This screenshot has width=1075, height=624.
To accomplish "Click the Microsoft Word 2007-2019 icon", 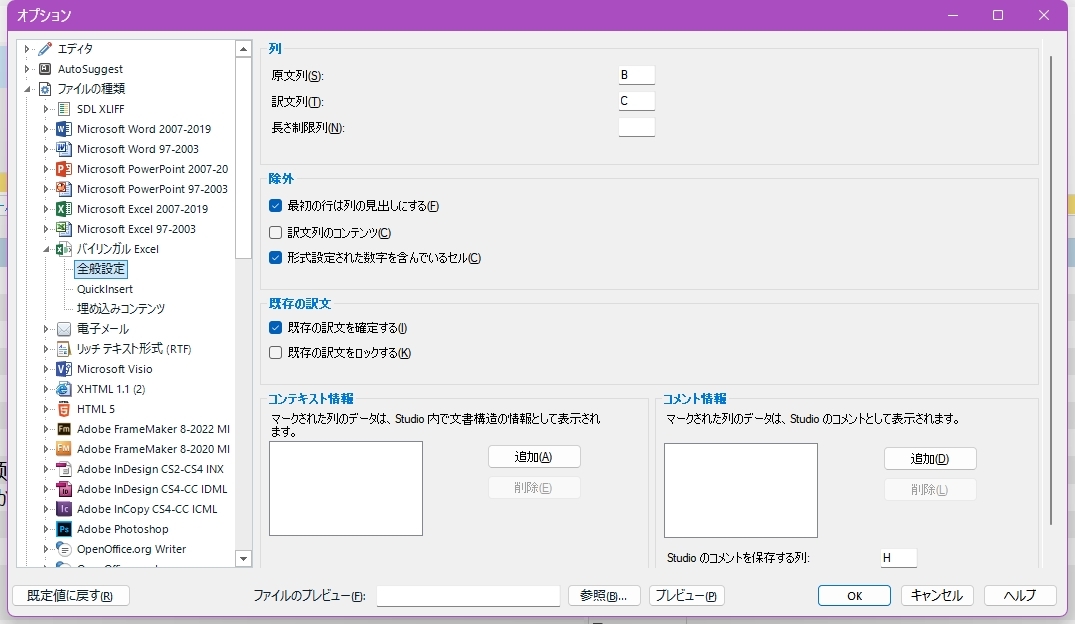I will [64, 129].
